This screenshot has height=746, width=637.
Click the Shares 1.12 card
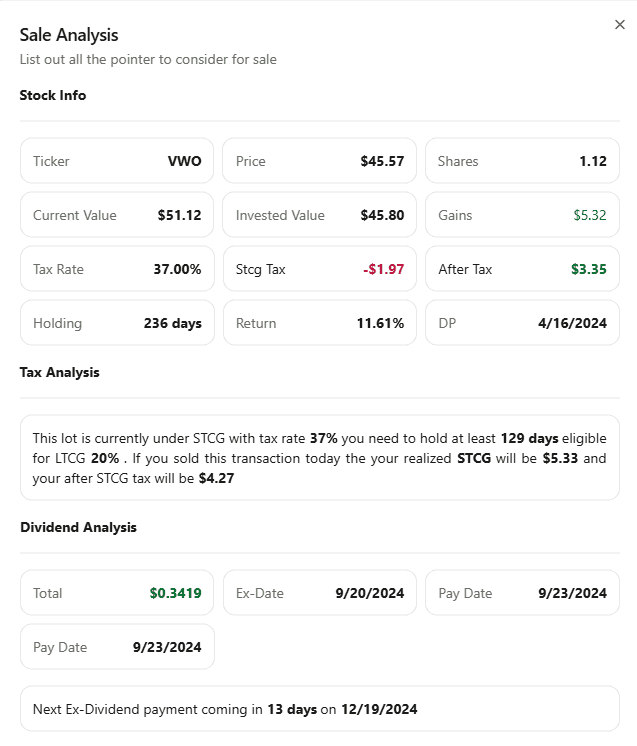pyautogui.click(x=522, y=161)
